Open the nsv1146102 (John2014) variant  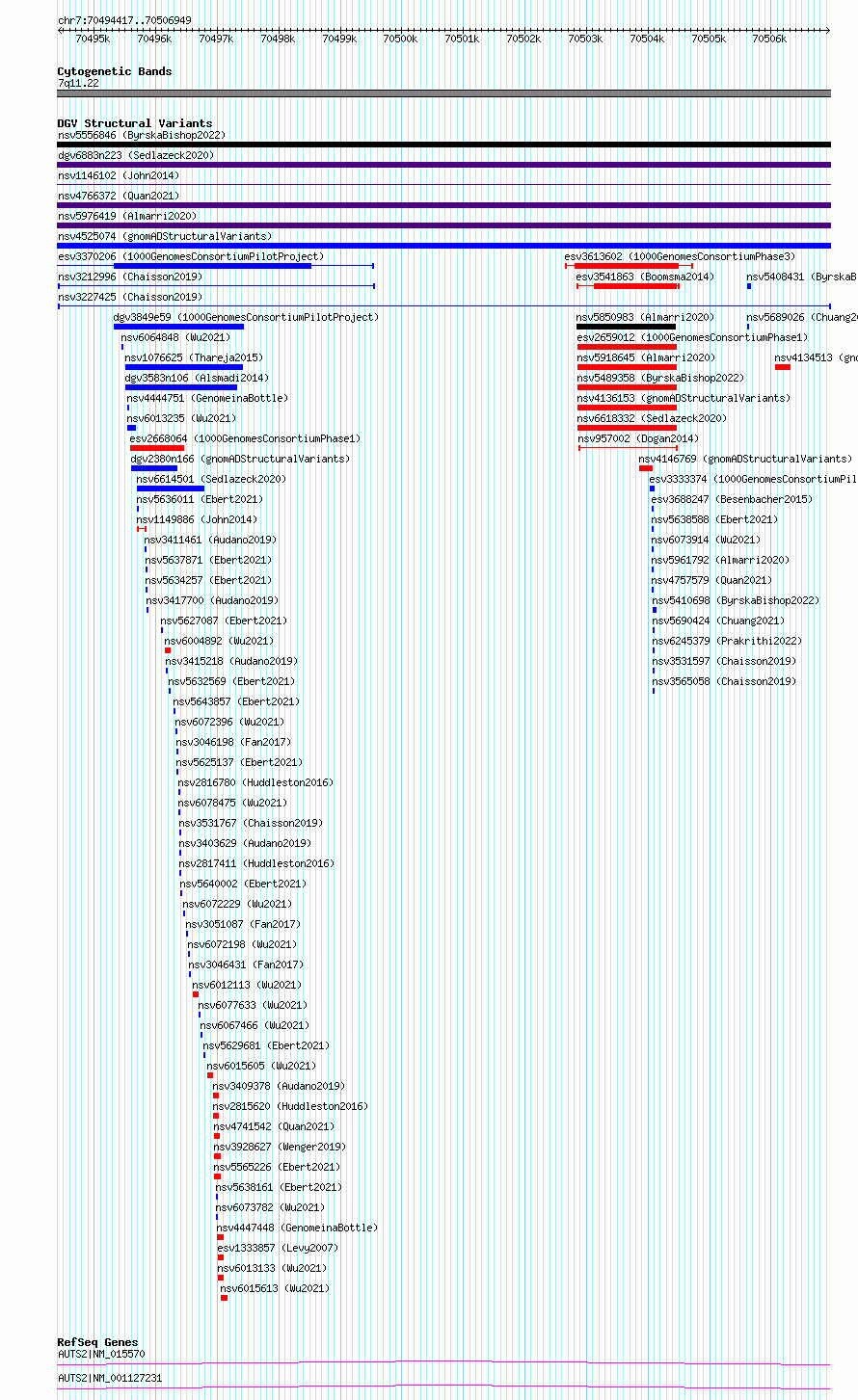coord(118,175)
